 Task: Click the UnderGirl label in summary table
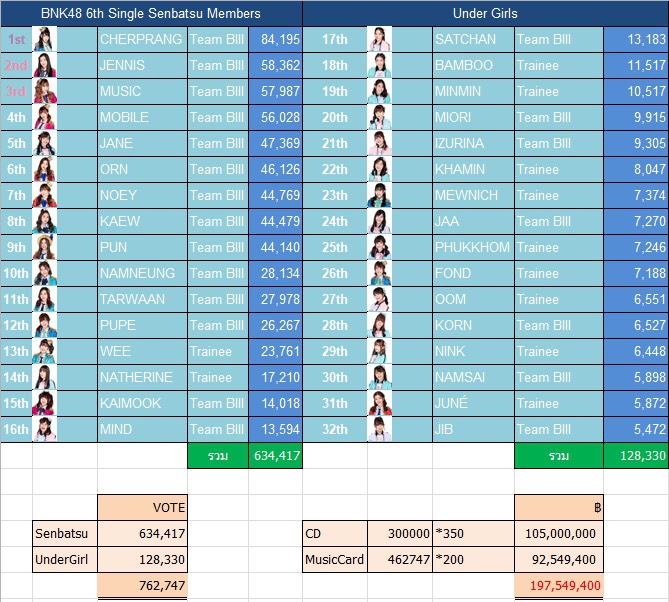(x=65, y=560)
